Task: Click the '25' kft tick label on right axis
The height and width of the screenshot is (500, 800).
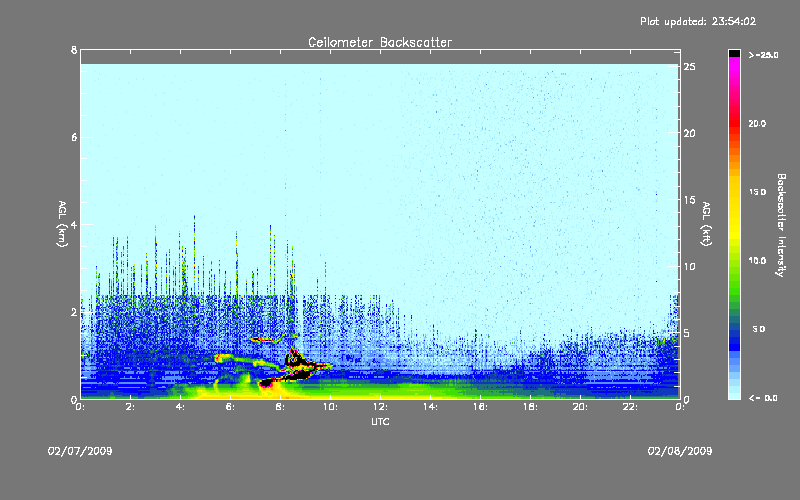Action: click(x=689, y=67)
